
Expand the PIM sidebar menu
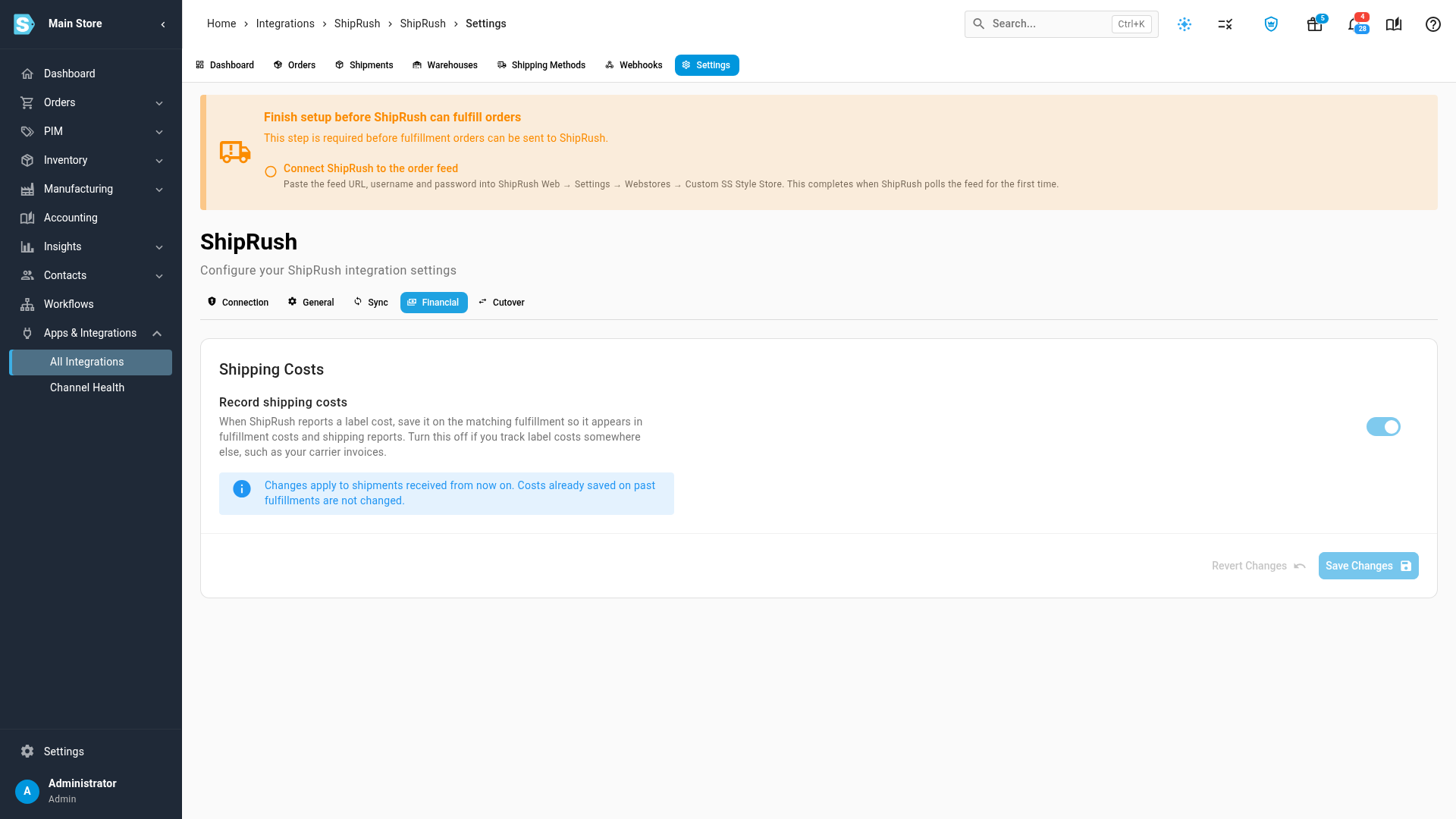pos(91,131)
